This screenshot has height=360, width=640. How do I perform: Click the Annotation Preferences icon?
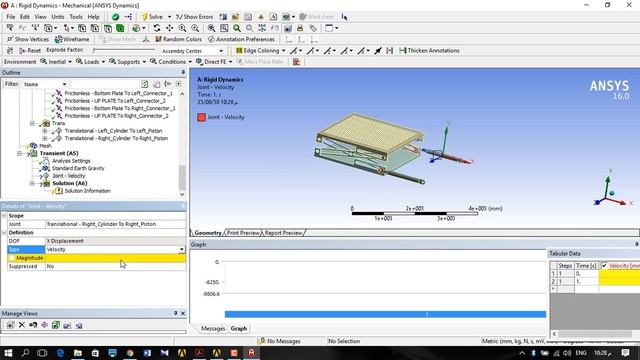[x=211, y=39]
